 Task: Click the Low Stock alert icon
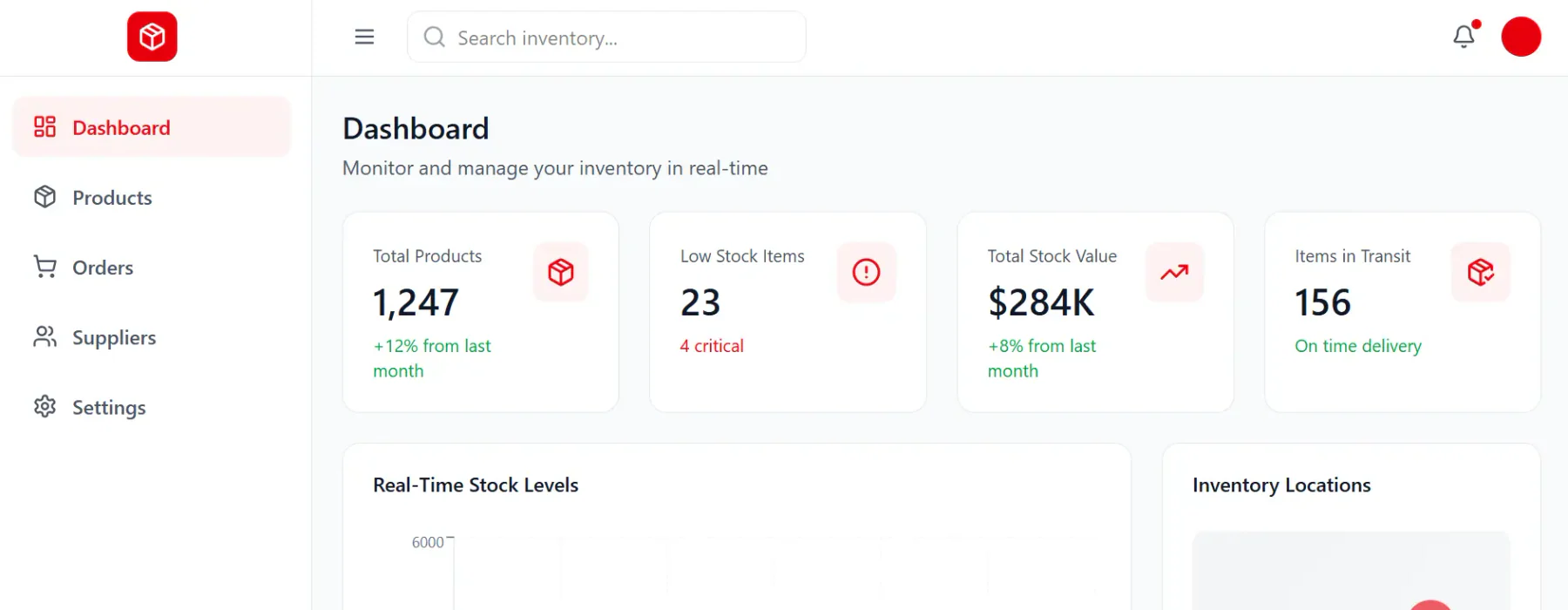tap(866, 272)
